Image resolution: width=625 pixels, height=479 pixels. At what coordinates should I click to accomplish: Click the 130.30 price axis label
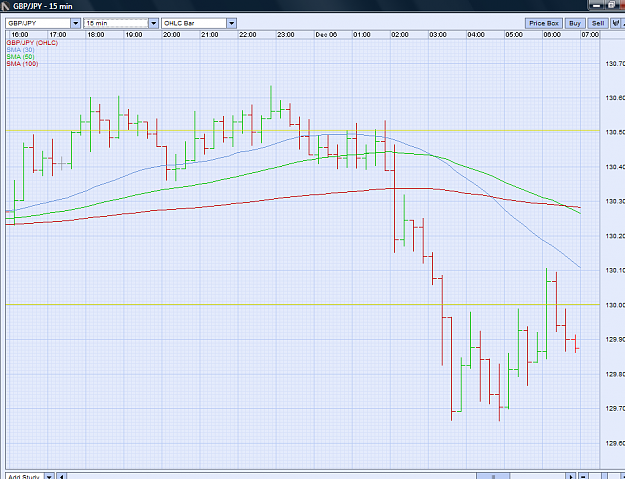click(615, 202)
